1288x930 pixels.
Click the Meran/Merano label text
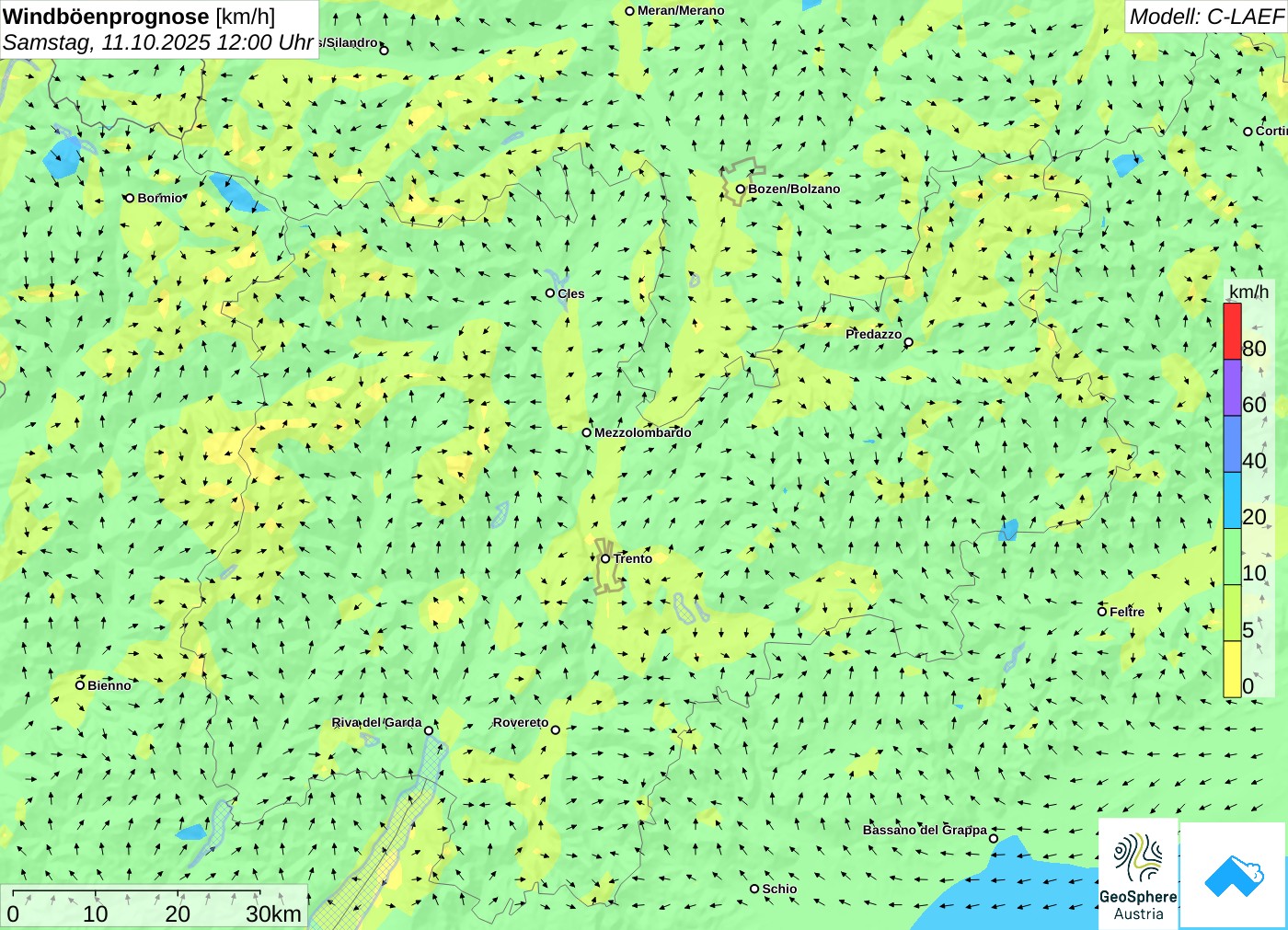click(x=681, y=11)
